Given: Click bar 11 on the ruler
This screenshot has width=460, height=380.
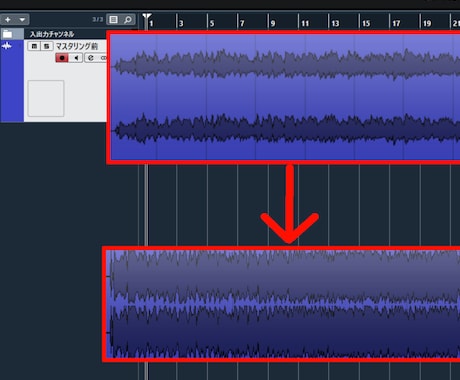Looking at the screenshot, I should pos(305,23).
